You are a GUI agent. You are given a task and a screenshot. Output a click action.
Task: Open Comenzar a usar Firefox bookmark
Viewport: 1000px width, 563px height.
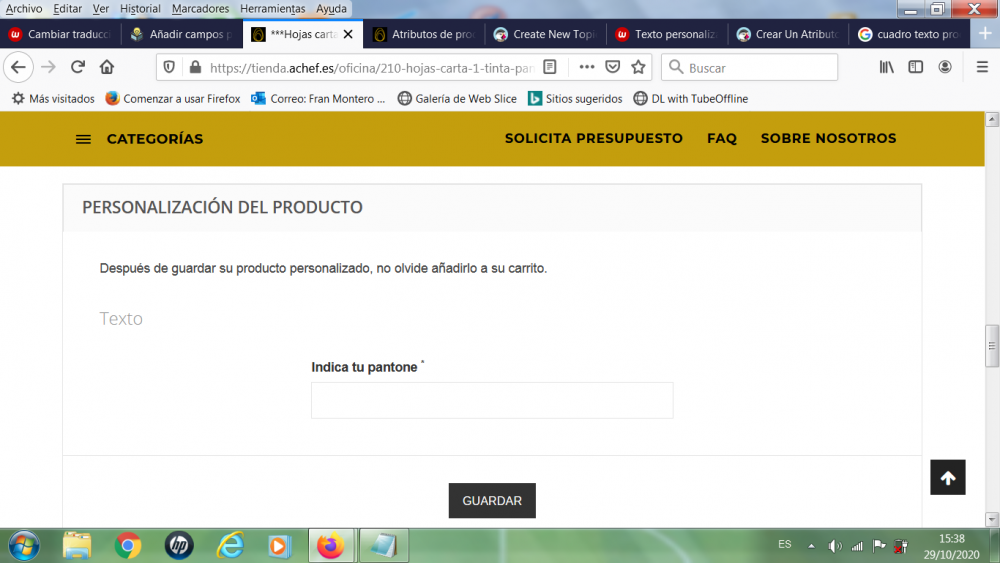(173, 99)
